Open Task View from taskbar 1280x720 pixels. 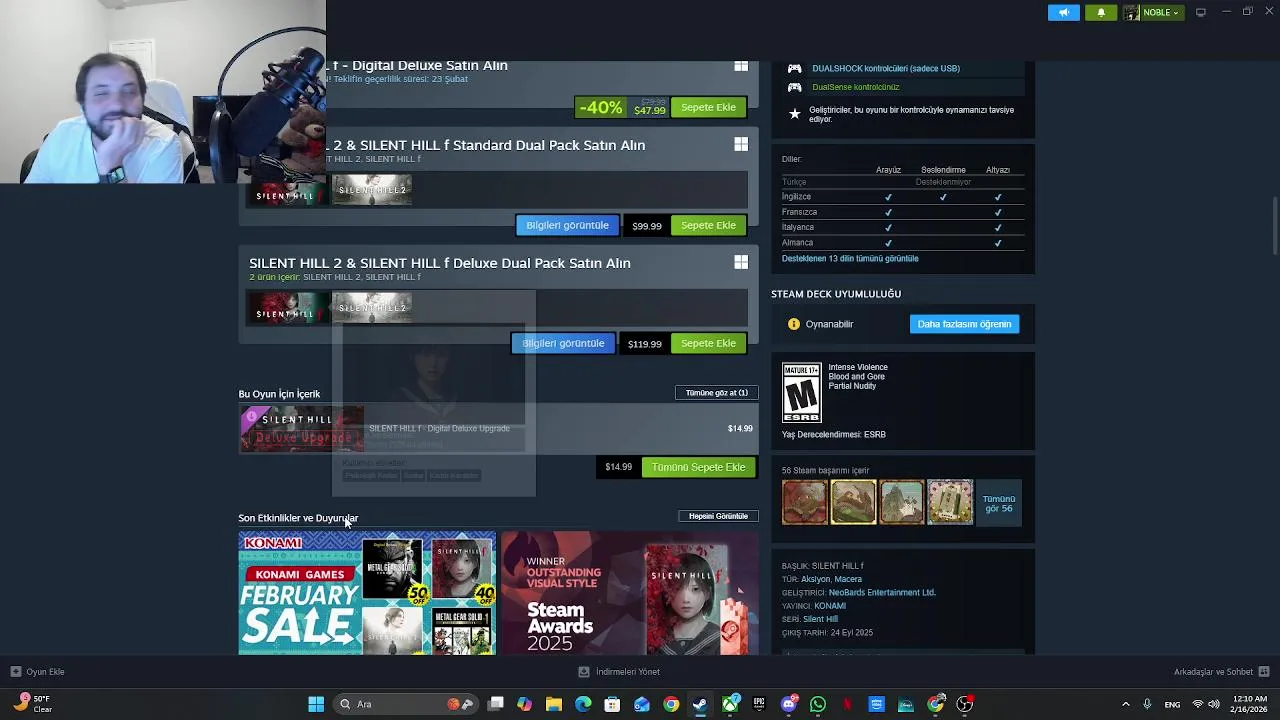point(495,704)
